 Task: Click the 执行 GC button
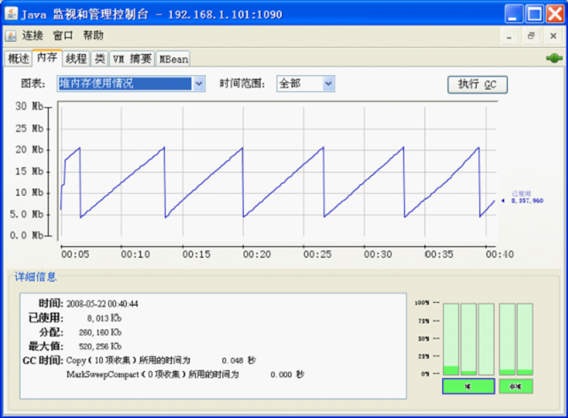click(477, 85)
